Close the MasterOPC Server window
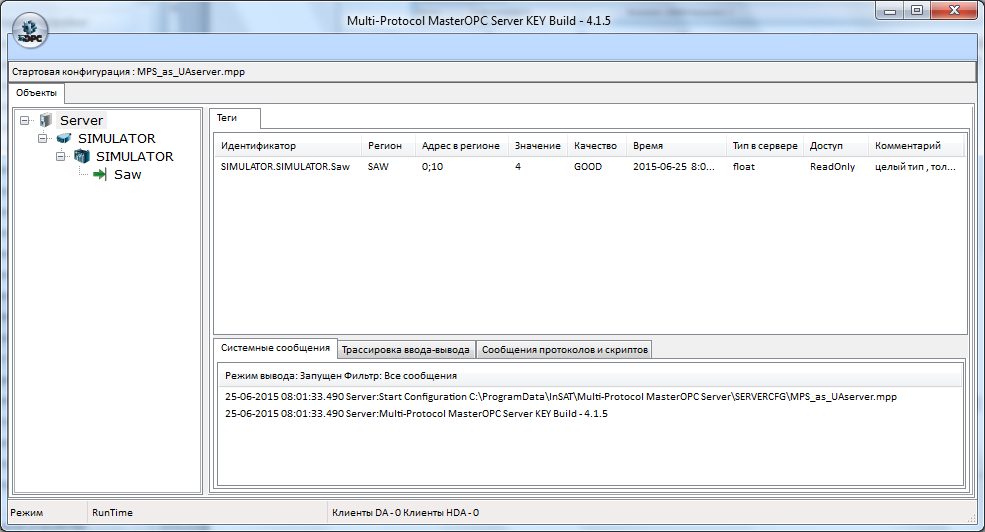The width and height of the screenshot is (985, 532). pos(954,11)
